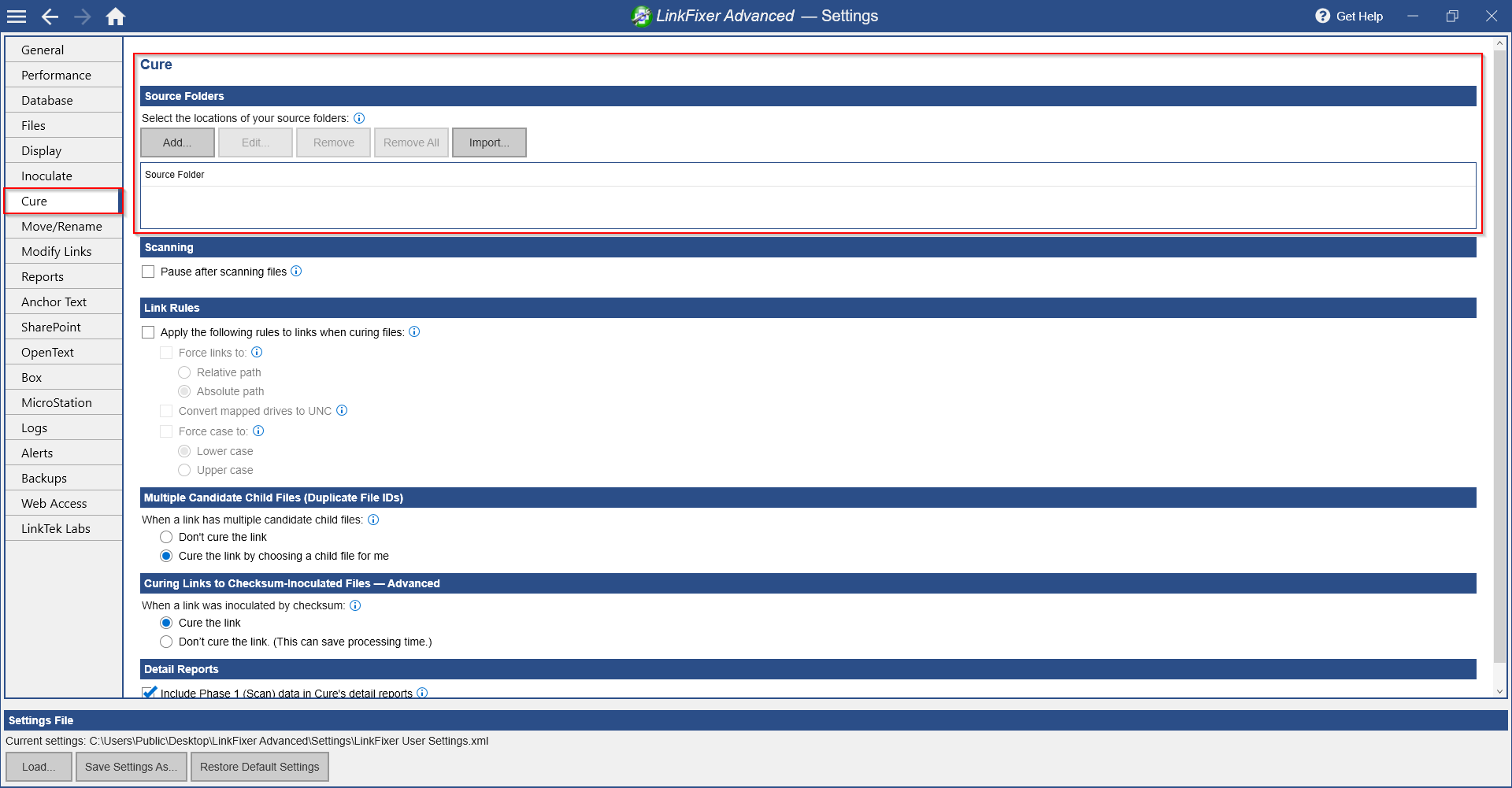Screen dimensions: 1512x788
Task: Open the hamburger menu icon
Action: (17, 17)
